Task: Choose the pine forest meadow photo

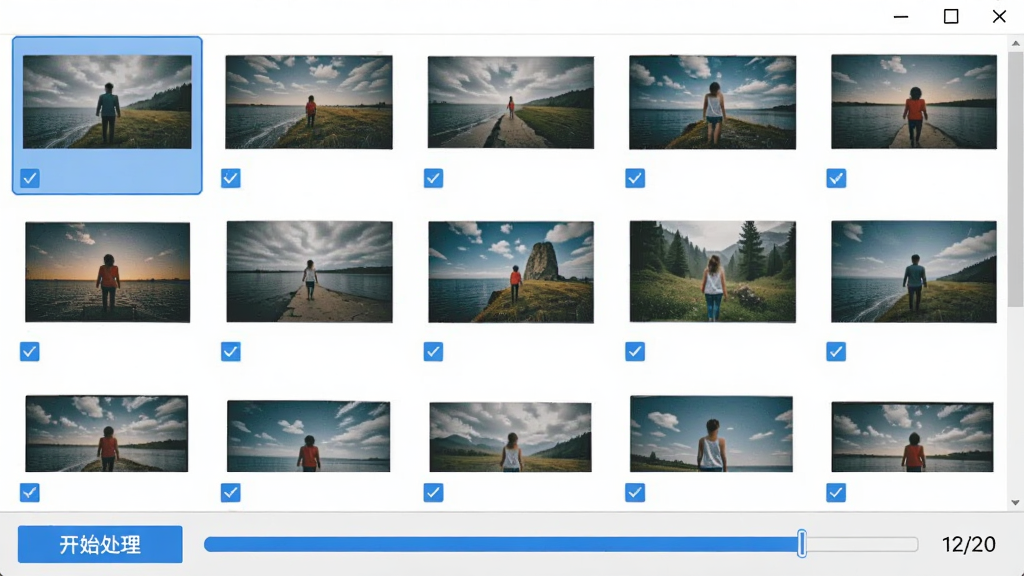Action: [712, 272]
